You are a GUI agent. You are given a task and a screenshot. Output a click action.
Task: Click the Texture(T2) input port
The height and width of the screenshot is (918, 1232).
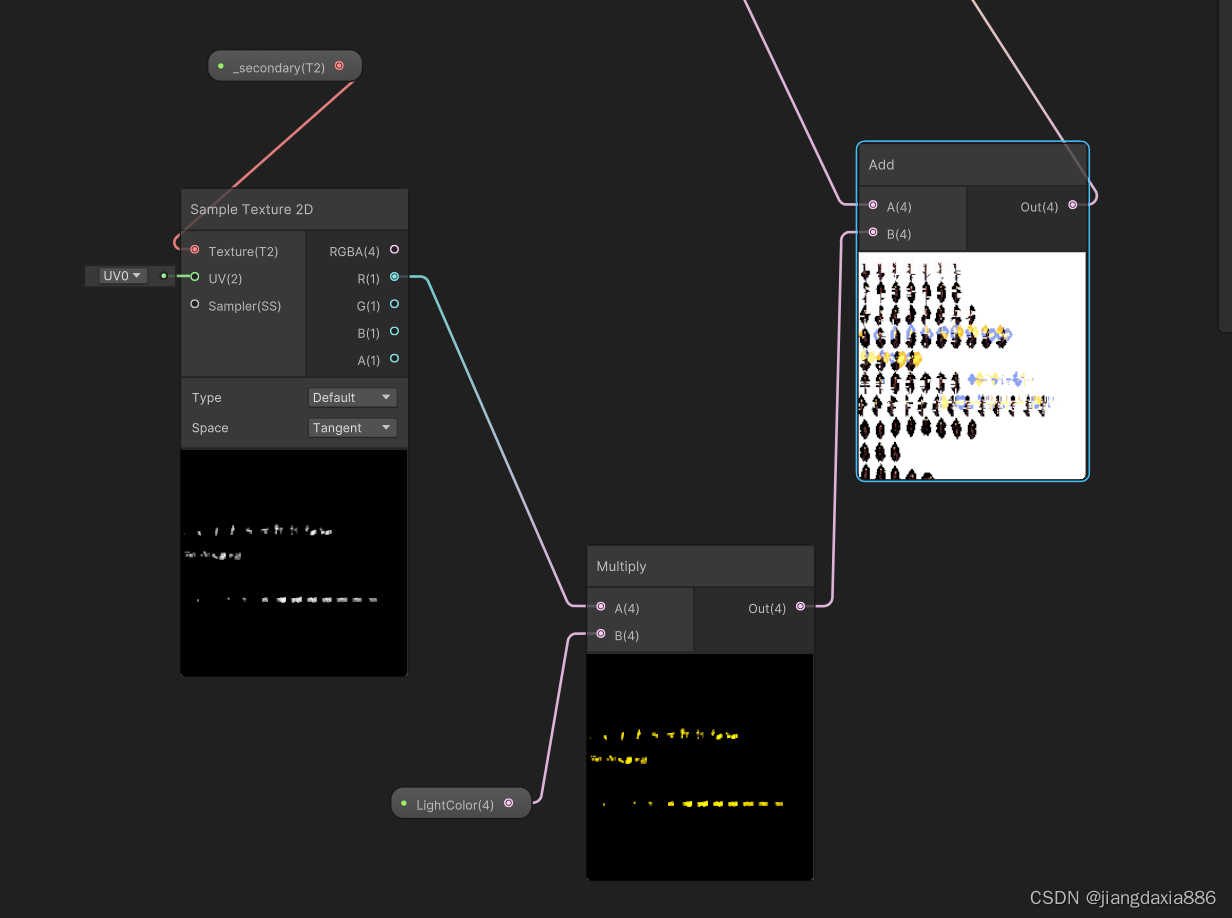tap(195, 250)
